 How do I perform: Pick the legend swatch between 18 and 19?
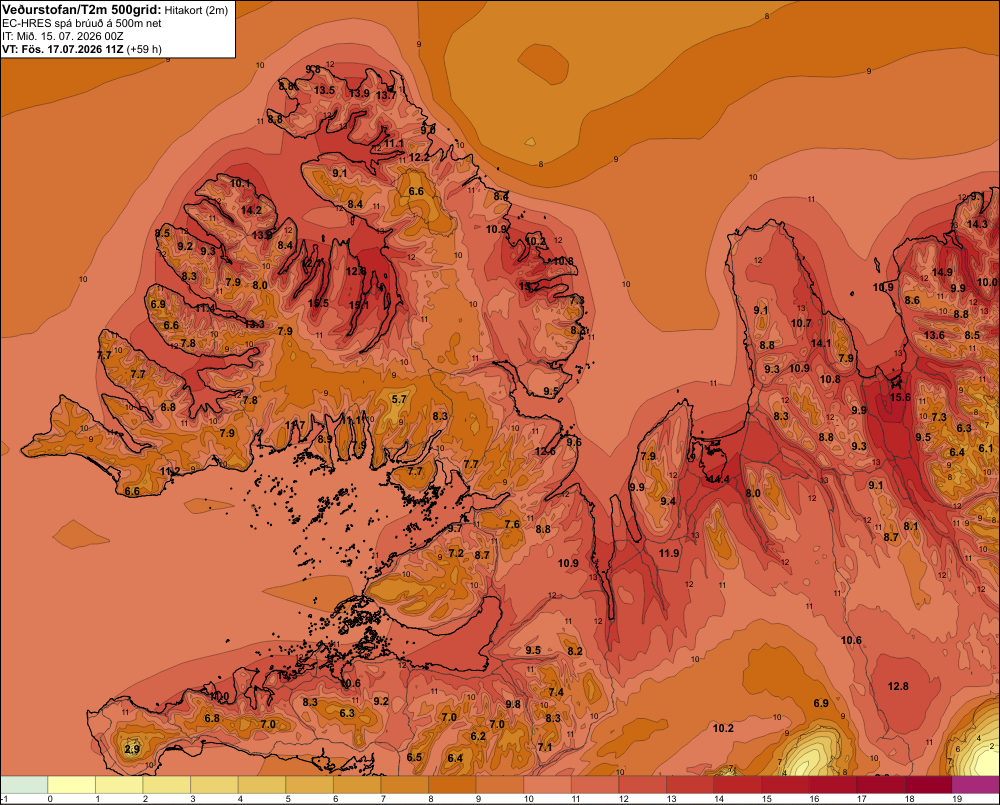[x=928, y=784]
